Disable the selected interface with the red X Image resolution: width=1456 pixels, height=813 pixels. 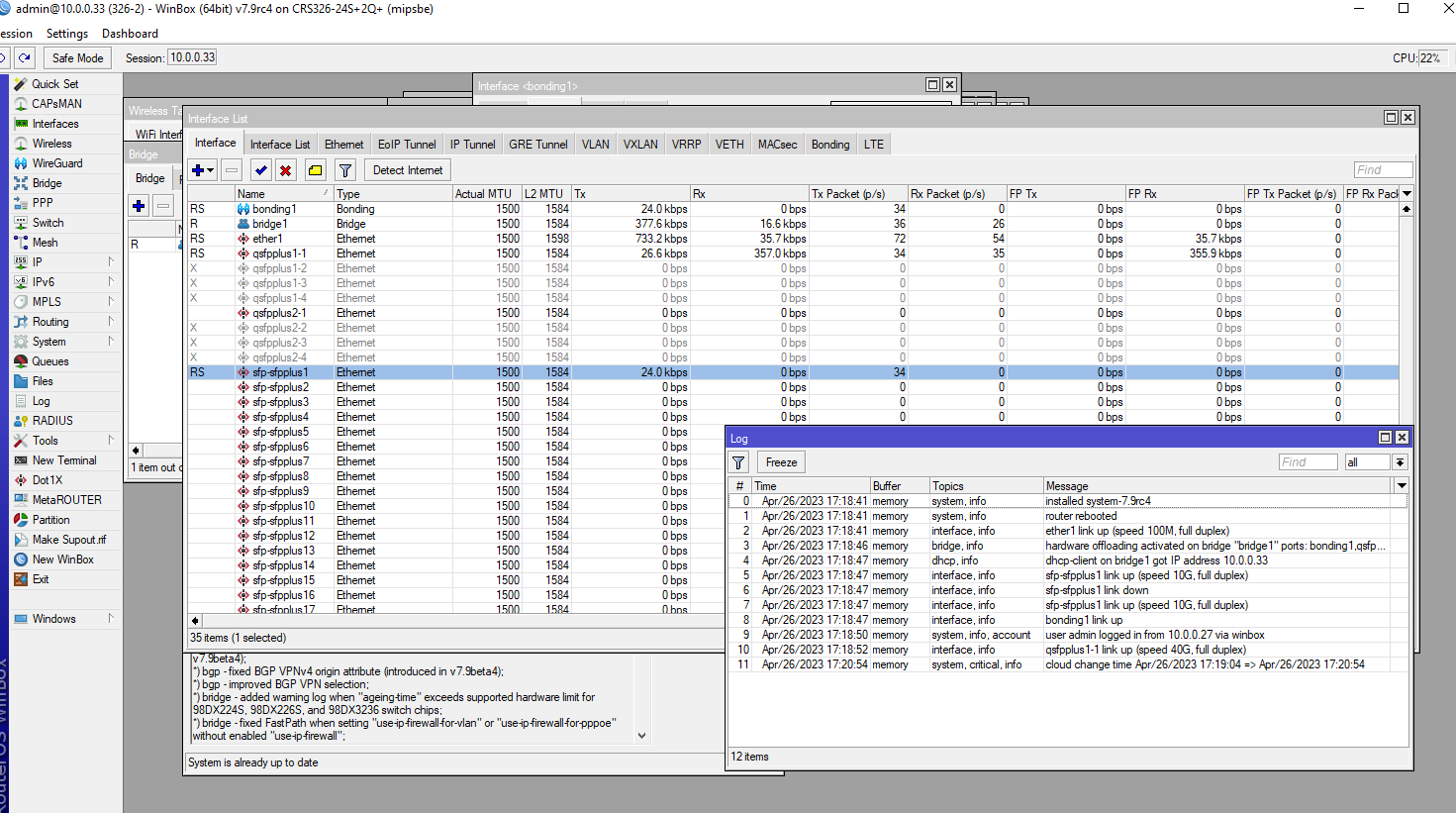(x=285, y=170)
